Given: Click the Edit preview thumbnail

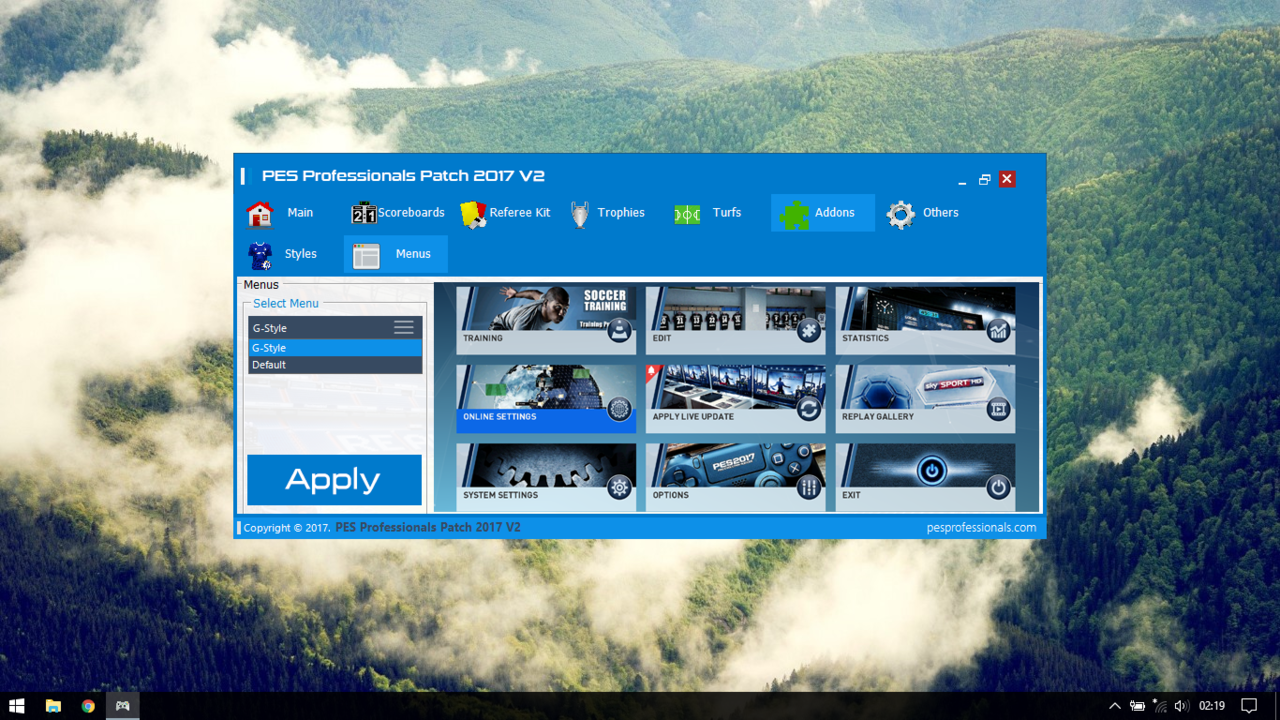Looking at the screenshot, I should (736, 309).
